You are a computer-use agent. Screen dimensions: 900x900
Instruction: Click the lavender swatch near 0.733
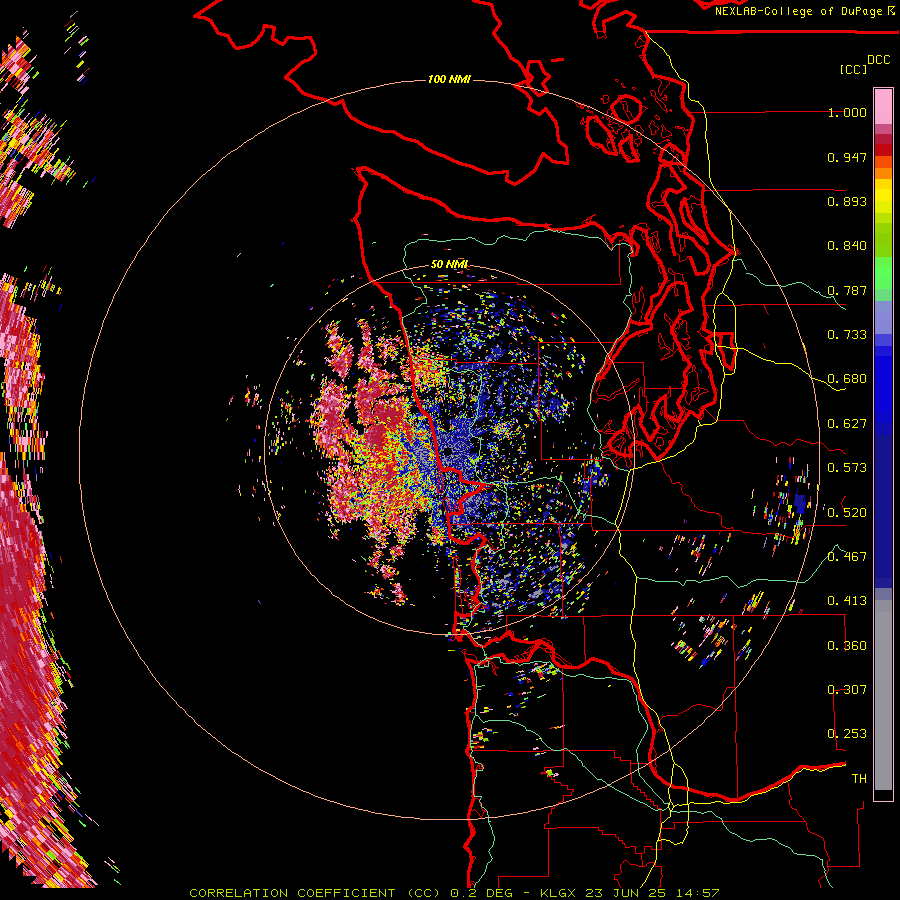pyautogui.click(x=883, y=317)
